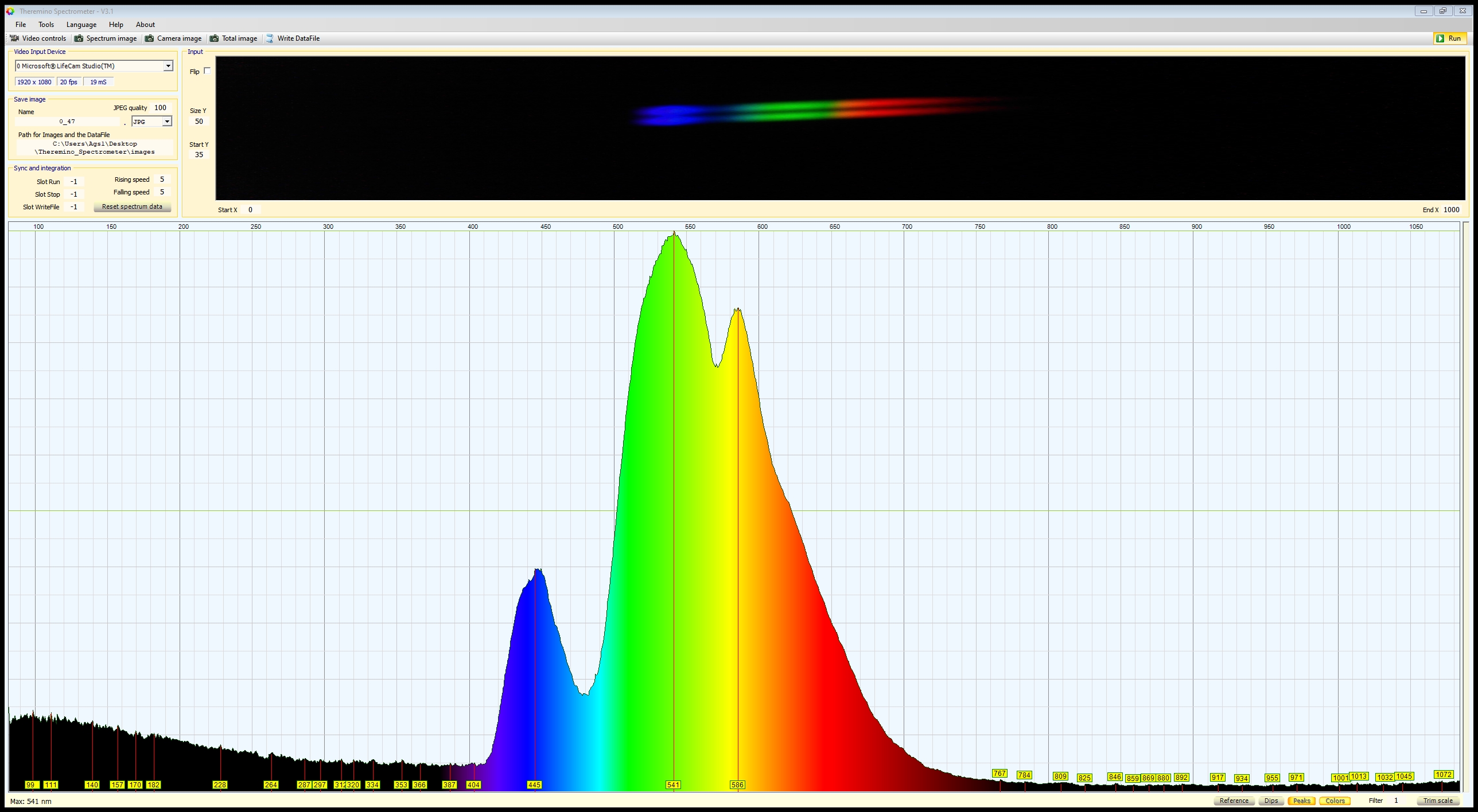The image size is (1478, 812).
Task: Toggle the Peaks display button
Action: click(1301, 801)
